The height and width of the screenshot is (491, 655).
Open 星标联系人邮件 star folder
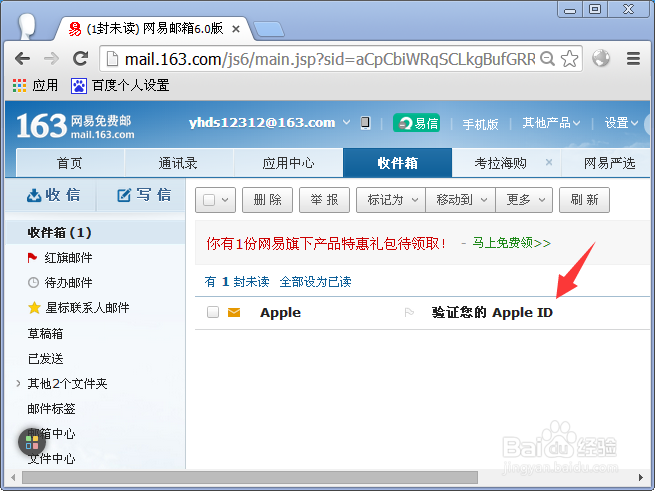coord(79,308)
